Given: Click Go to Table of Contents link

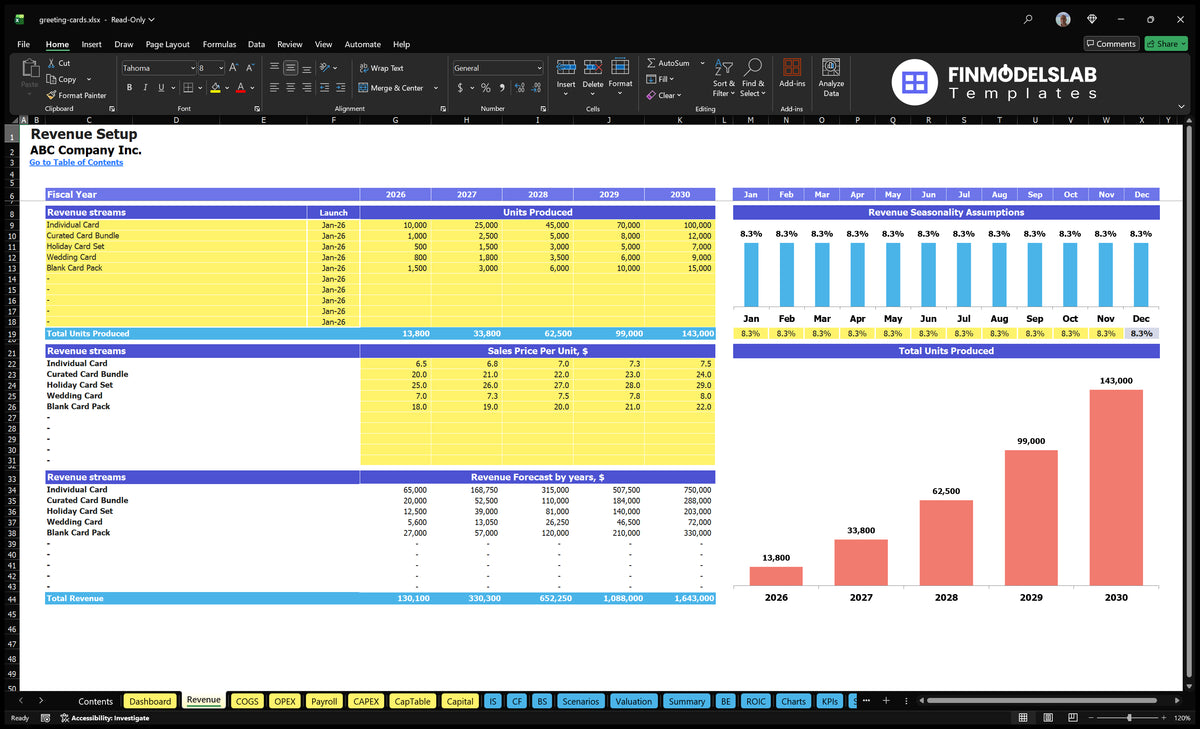Looking at the screenshot, I should pos(76,162).
